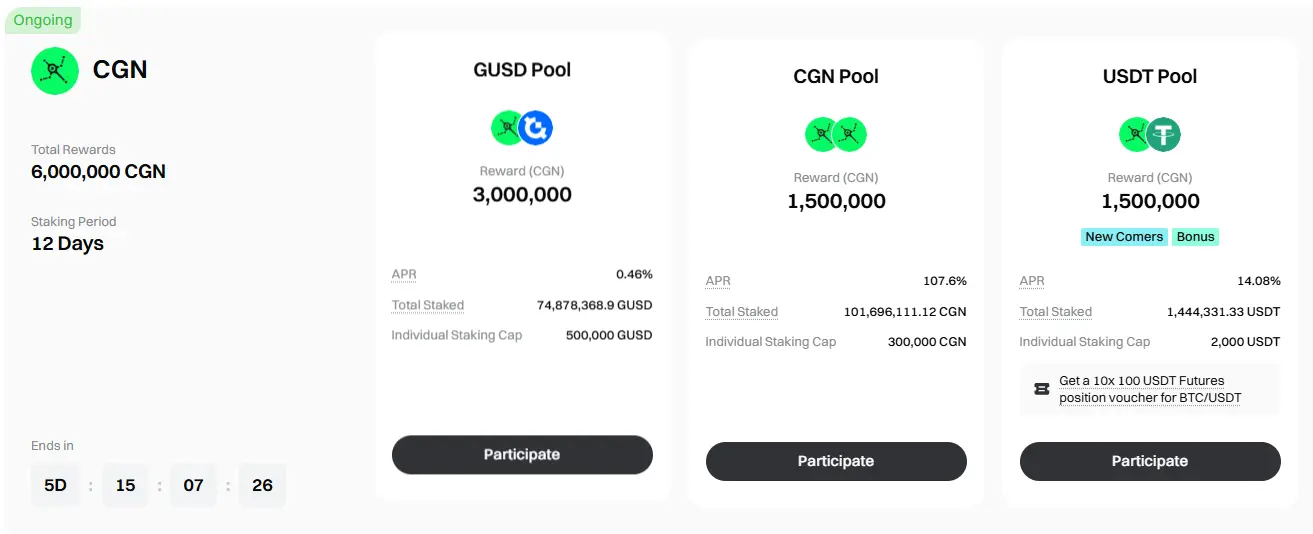Image resolution: width=1313 pixels, height=534 pixels.
Task: Click the APR label in CGN Pool
Action: point(718,281)
